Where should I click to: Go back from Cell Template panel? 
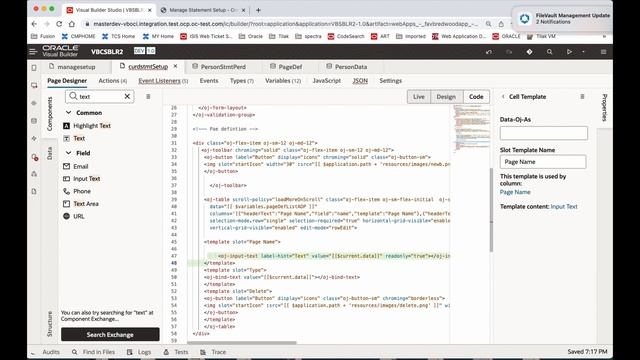coord(503,97)
